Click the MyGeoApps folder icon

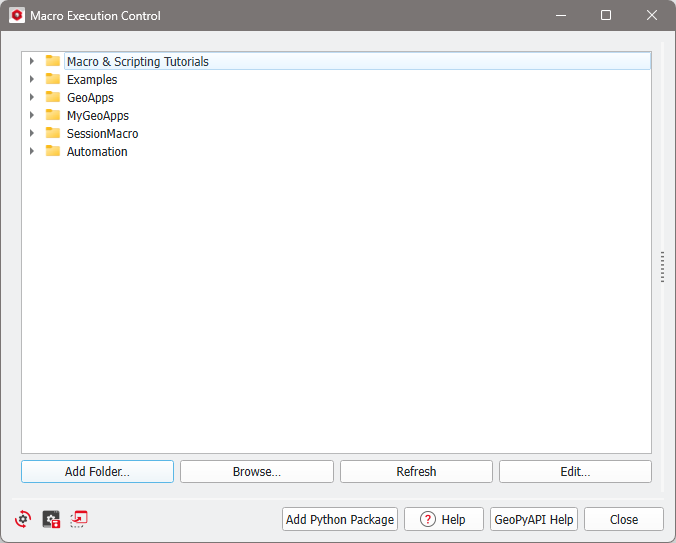pyautogui.click(x=53, y=115)
